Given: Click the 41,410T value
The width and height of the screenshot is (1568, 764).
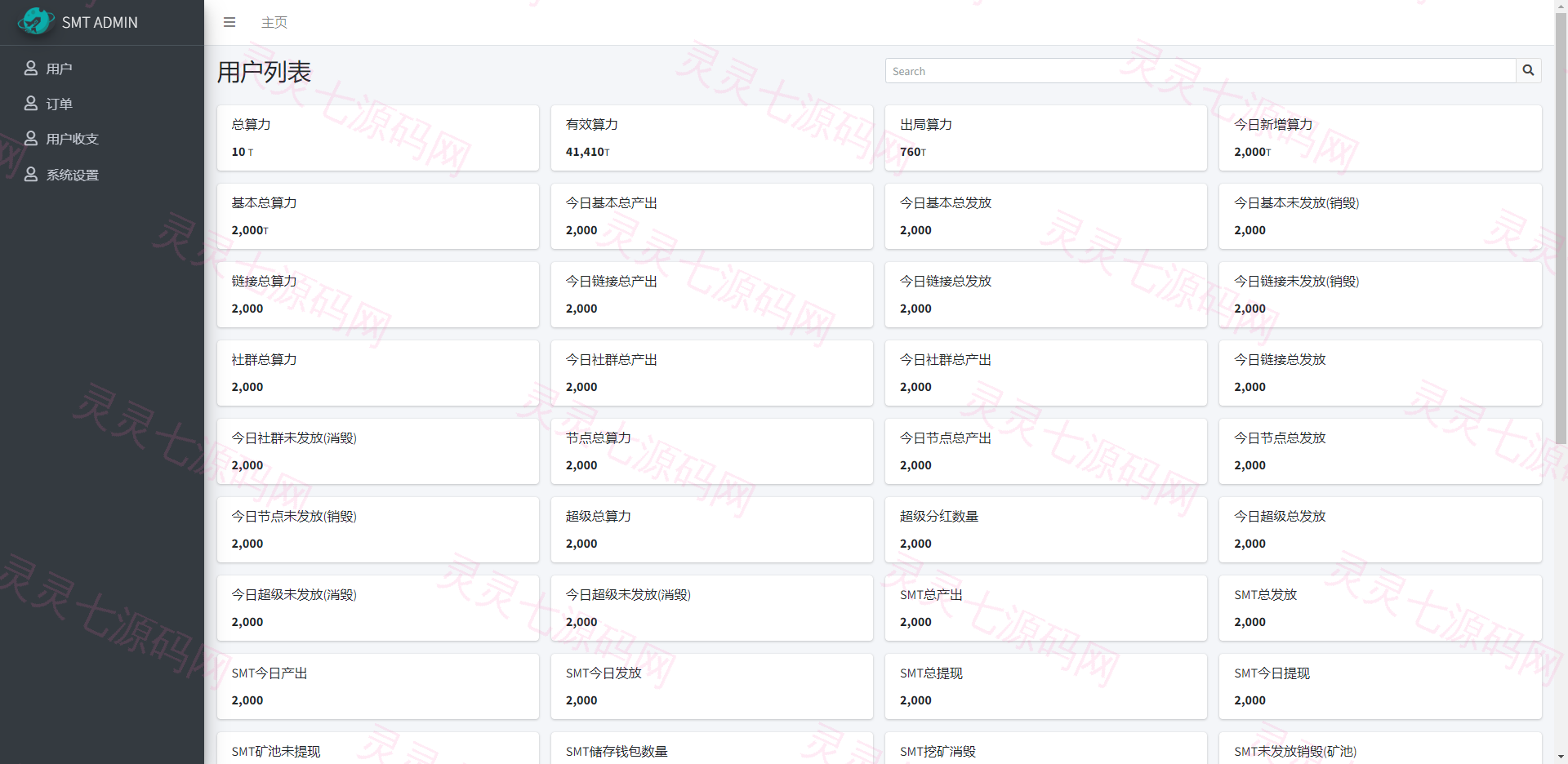Looking at the screenshot, I should 587,152.
